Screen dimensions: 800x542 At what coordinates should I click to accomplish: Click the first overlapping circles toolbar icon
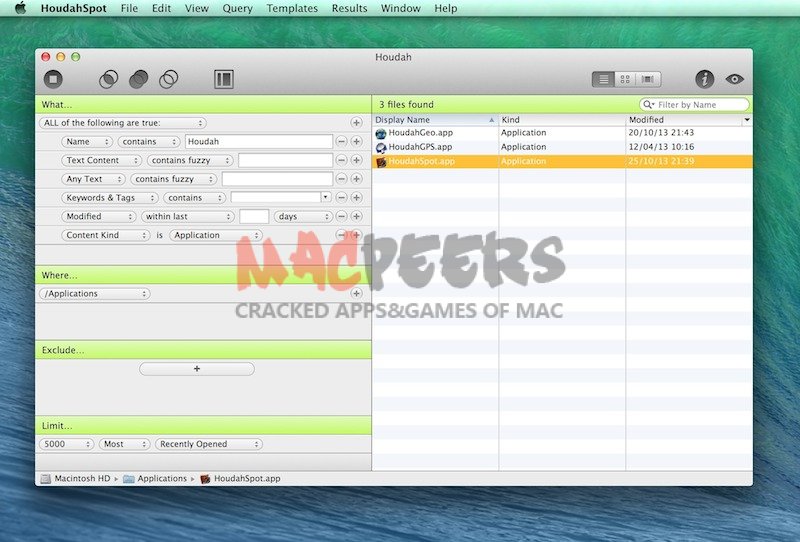[x=108, y=79]
